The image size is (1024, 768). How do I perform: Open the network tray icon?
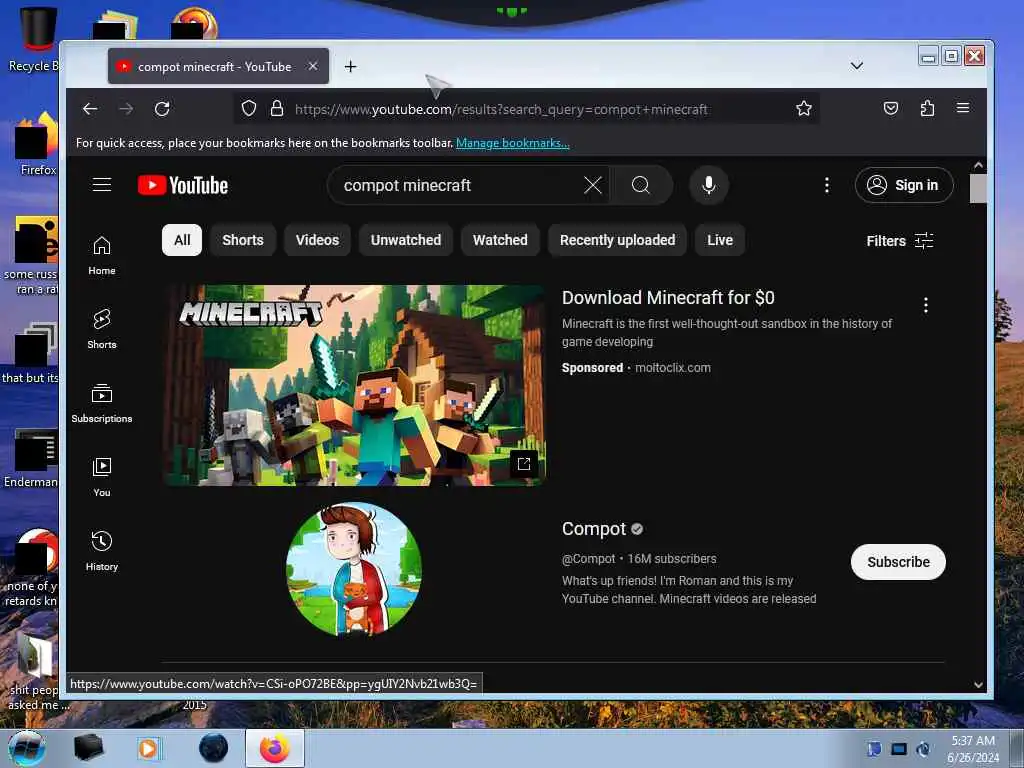(x=899, y=749)
